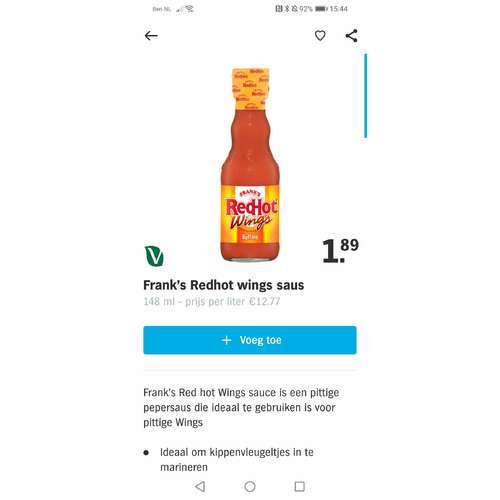This screenshot has height=500, width=500.
Task: Click the blue vertical scroll indicator
Action: 366,96
